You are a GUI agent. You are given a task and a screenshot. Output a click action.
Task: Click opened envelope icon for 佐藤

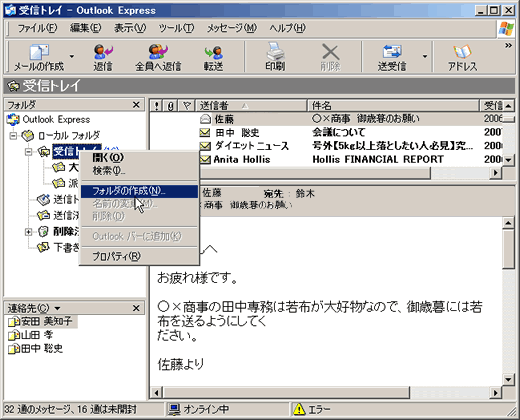point(205,119)
